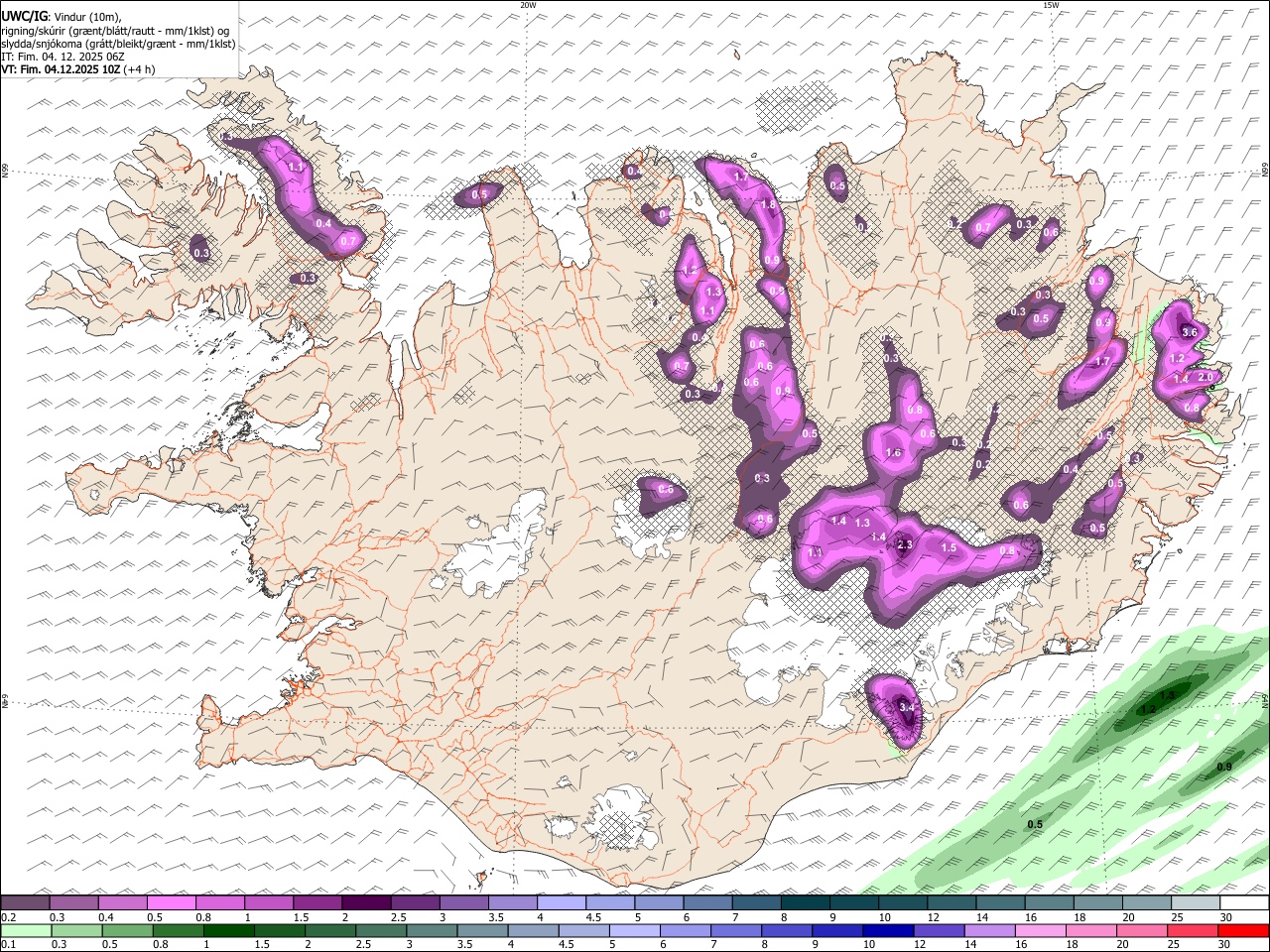Screen dimensions: 1270x952
Task: Upper legend: pick the 1.5–2 magenta swatch
Action: (317, 903)
